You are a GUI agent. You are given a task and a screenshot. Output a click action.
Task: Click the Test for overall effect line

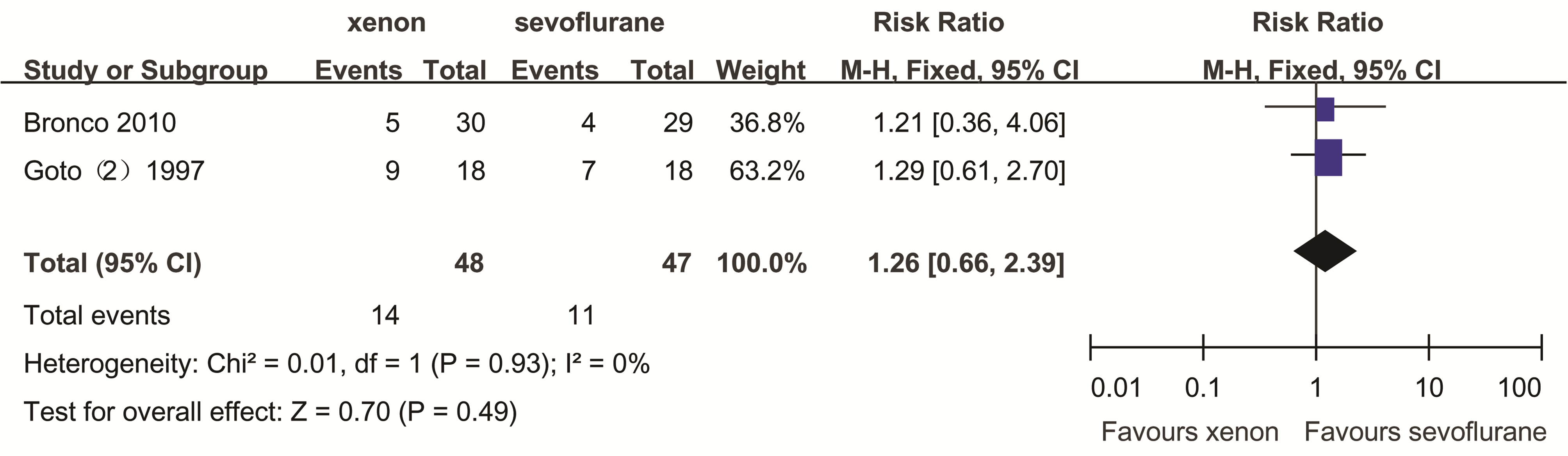point(270,412)
